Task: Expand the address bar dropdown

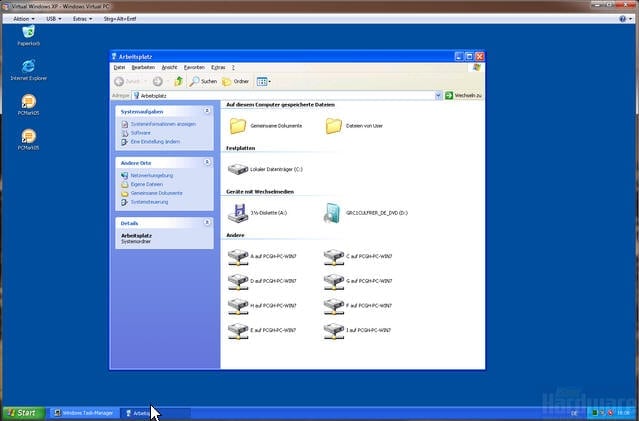Action: 438,95
